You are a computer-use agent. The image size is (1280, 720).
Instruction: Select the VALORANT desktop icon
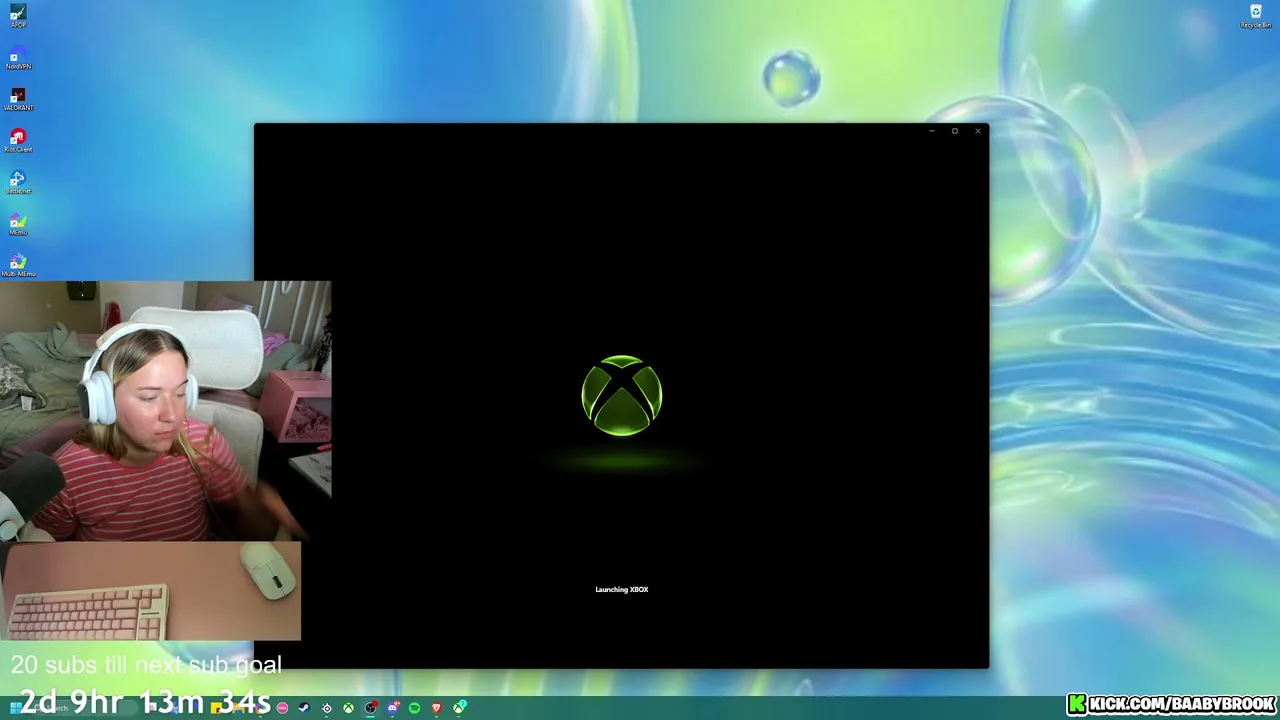pos(18,99)
